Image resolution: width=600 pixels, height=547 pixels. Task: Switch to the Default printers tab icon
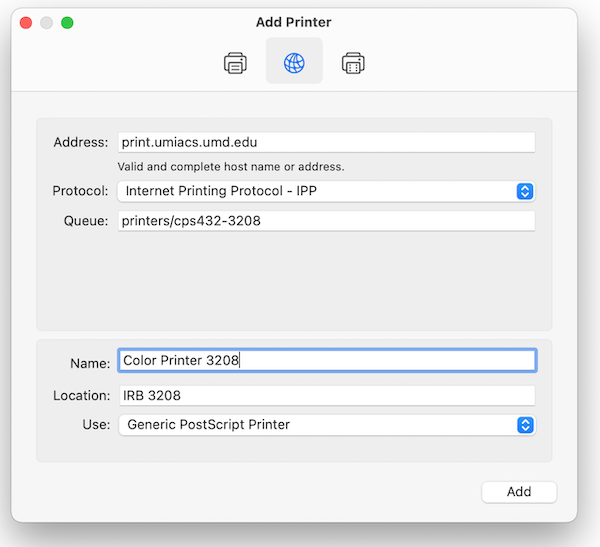click(235, 64)
